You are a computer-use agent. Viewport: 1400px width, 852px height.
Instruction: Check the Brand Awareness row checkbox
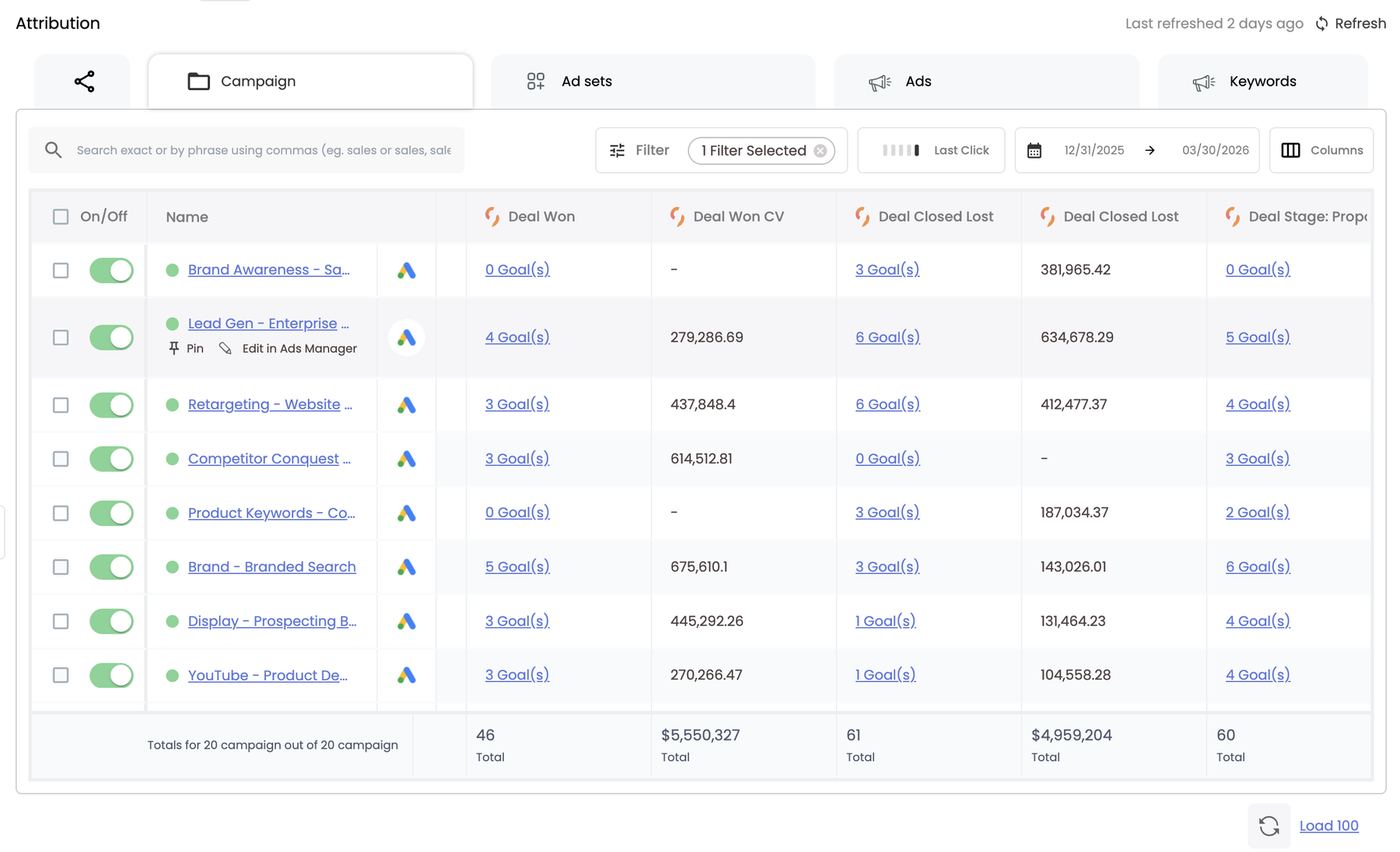(60, 270)
